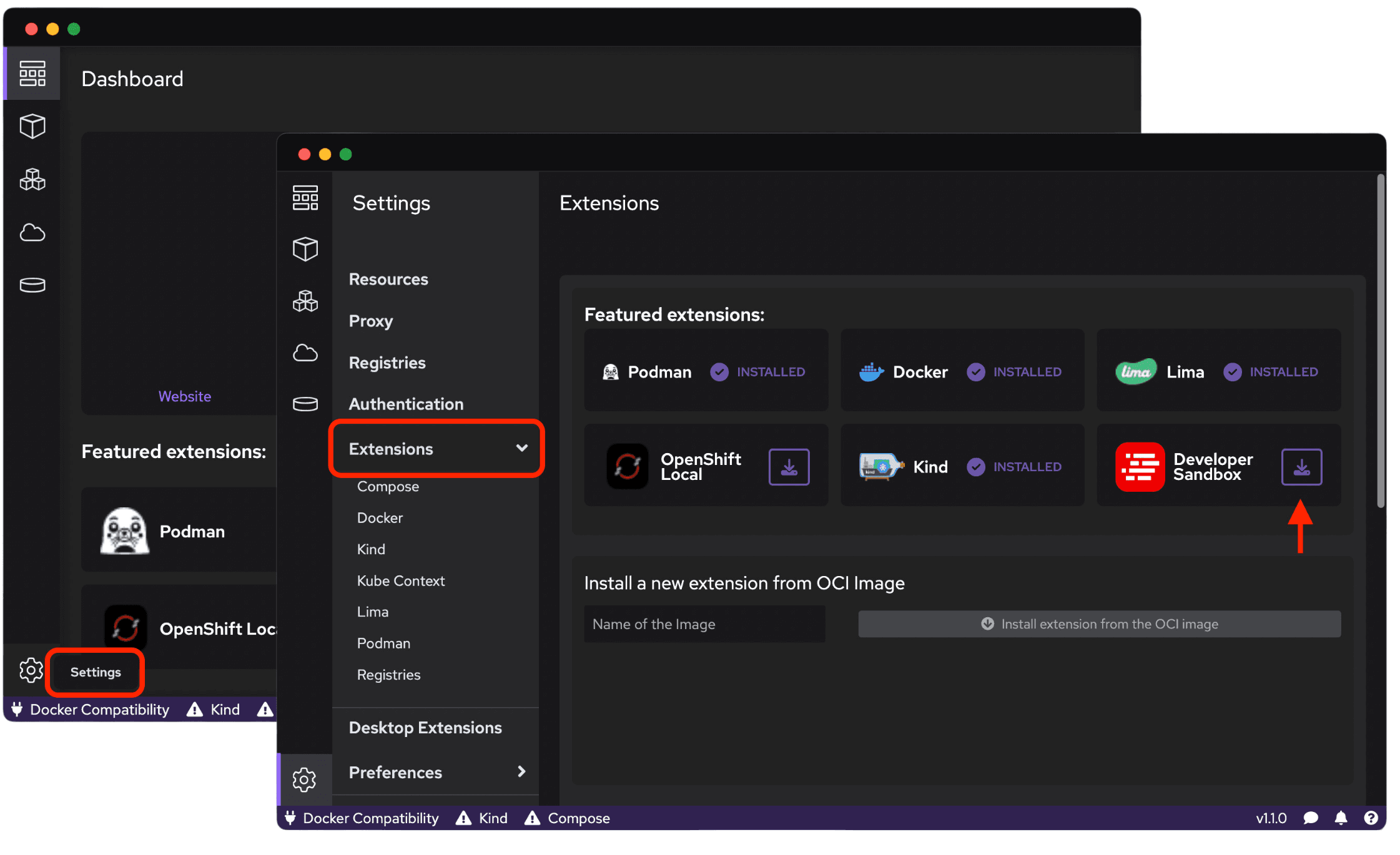Screen dimensions: 1400x855
Task: Click the v1.1.0 version label
Action: pos(1271,818)
